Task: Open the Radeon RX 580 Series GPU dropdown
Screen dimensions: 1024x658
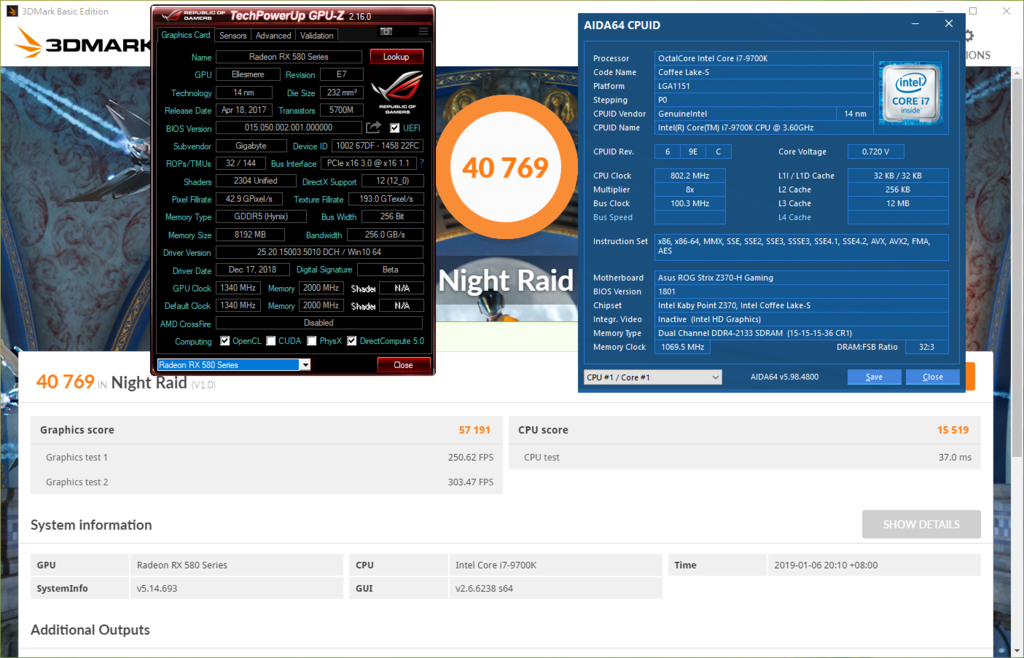Action: [x=234, y=365]
